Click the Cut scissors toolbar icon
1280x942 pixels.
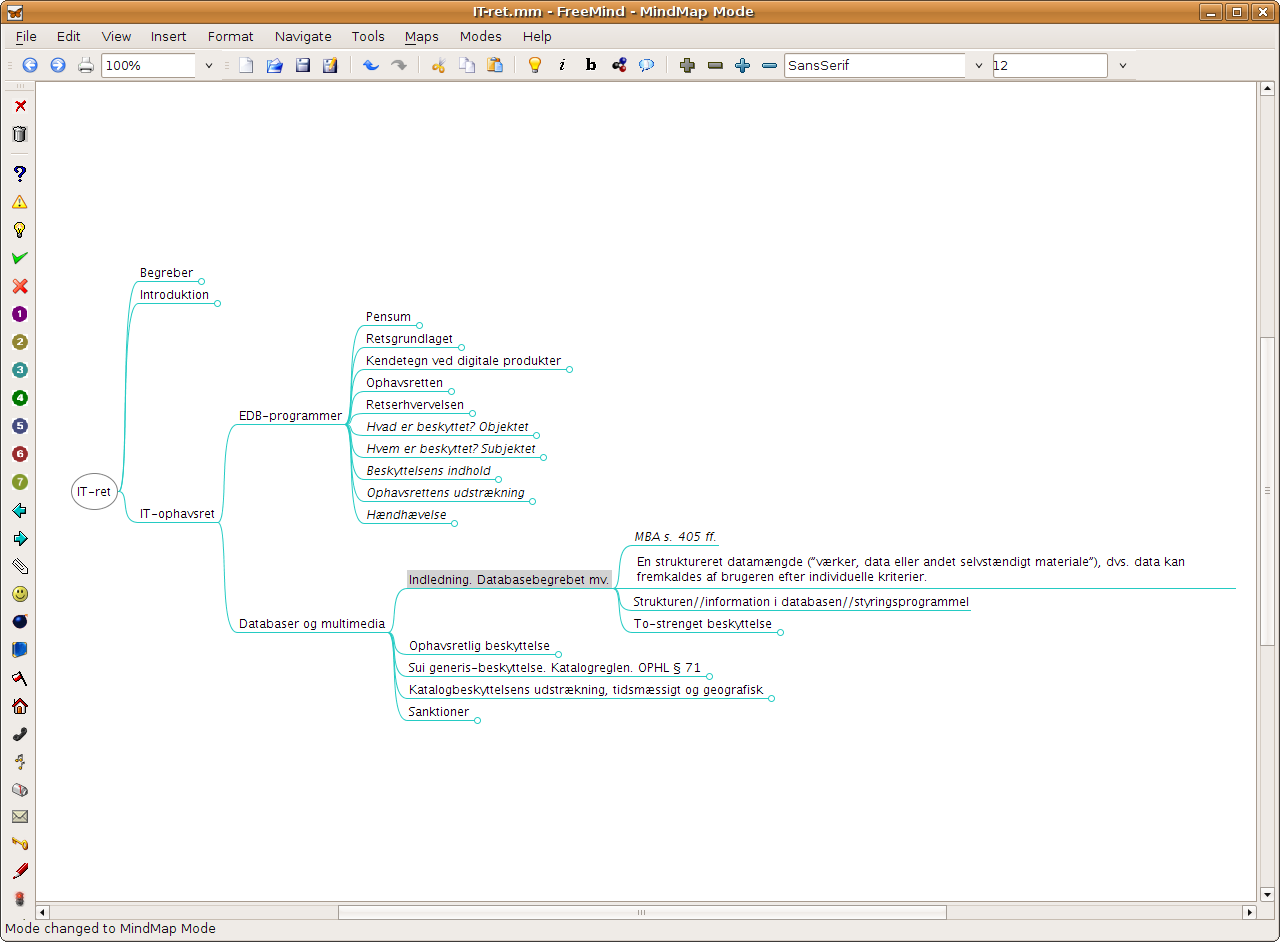(x=438, y=65)
